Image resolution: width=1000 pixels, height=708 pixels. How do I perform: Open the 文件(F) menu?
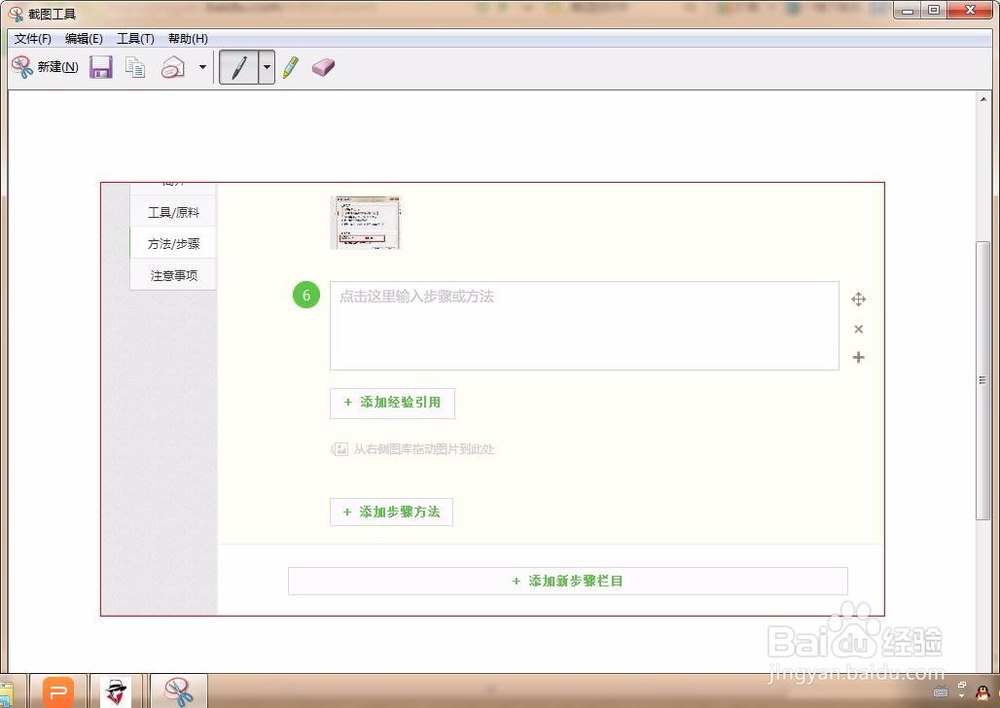(x=31, y=38)
